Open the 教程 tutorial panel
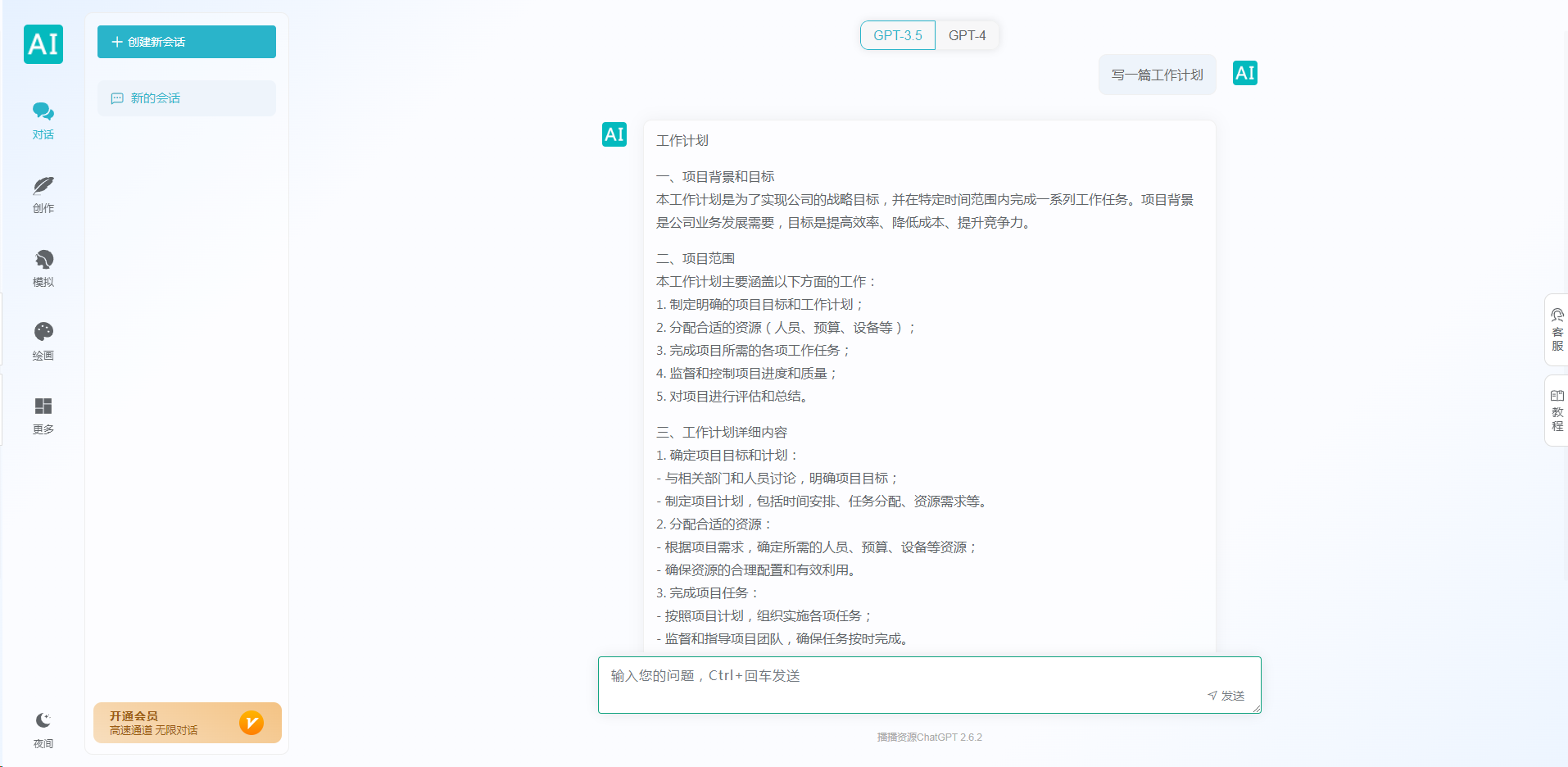The image size is (1568, 767). pos(1557,411)
